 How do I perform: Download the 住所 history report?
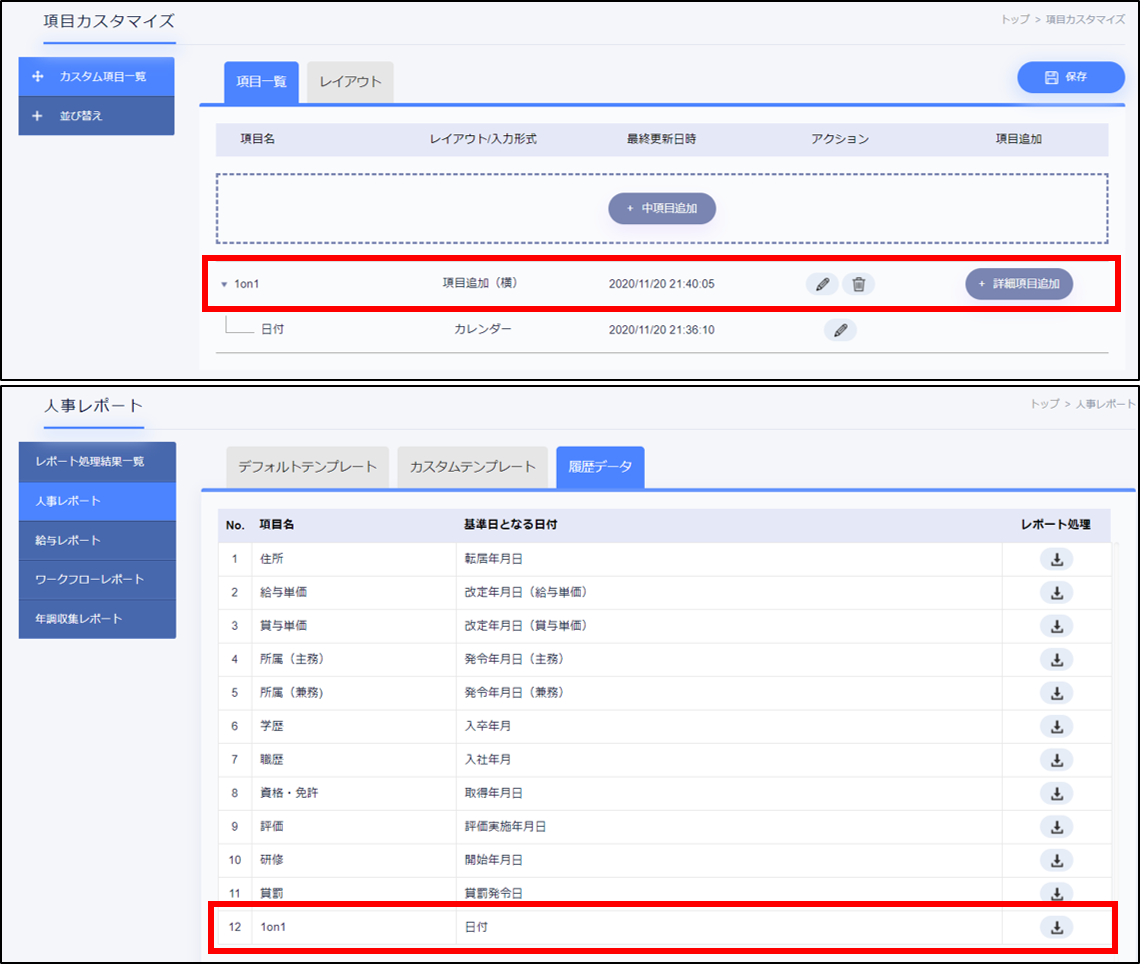pyautogui.click(x=1056, y=559)
